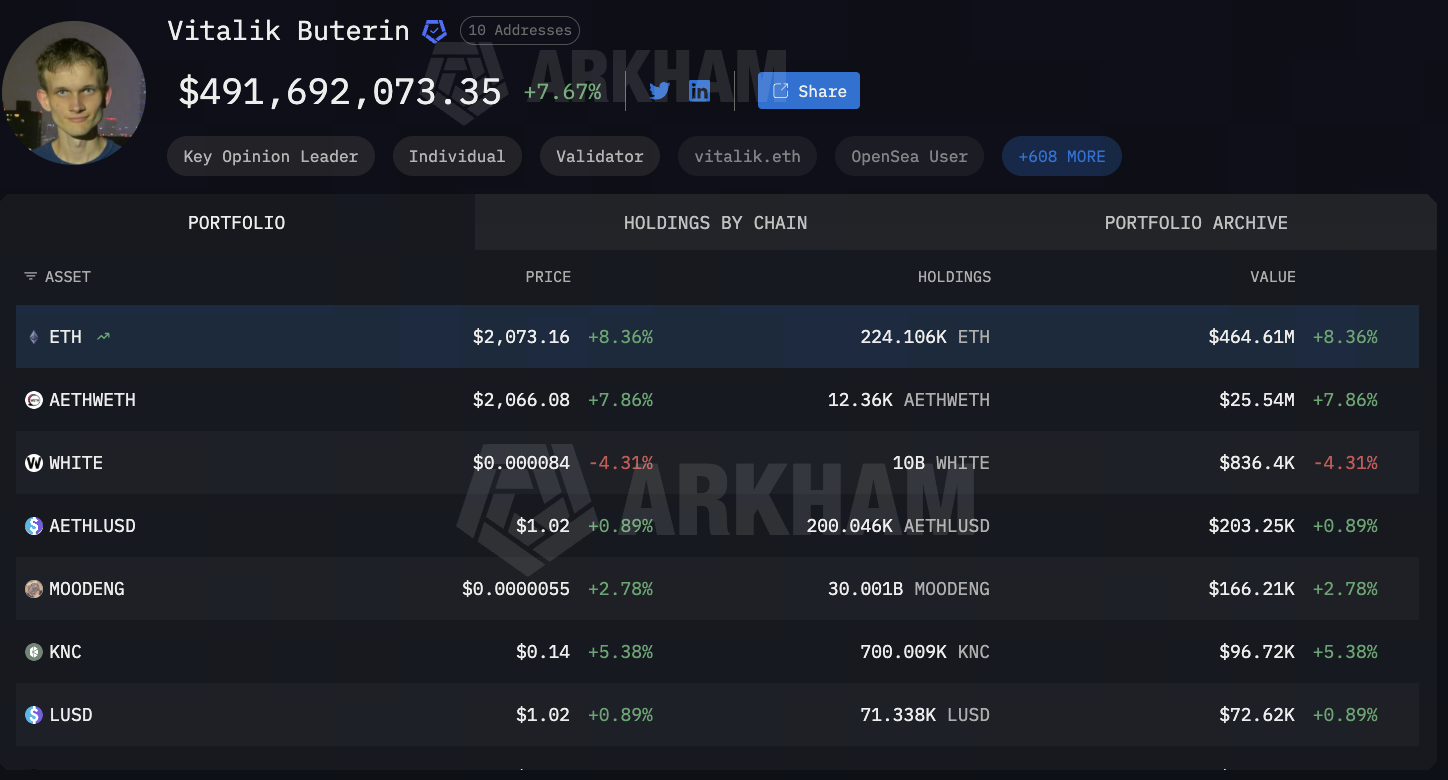Click the 224.106K ETH holdings

tap(925, 337)
